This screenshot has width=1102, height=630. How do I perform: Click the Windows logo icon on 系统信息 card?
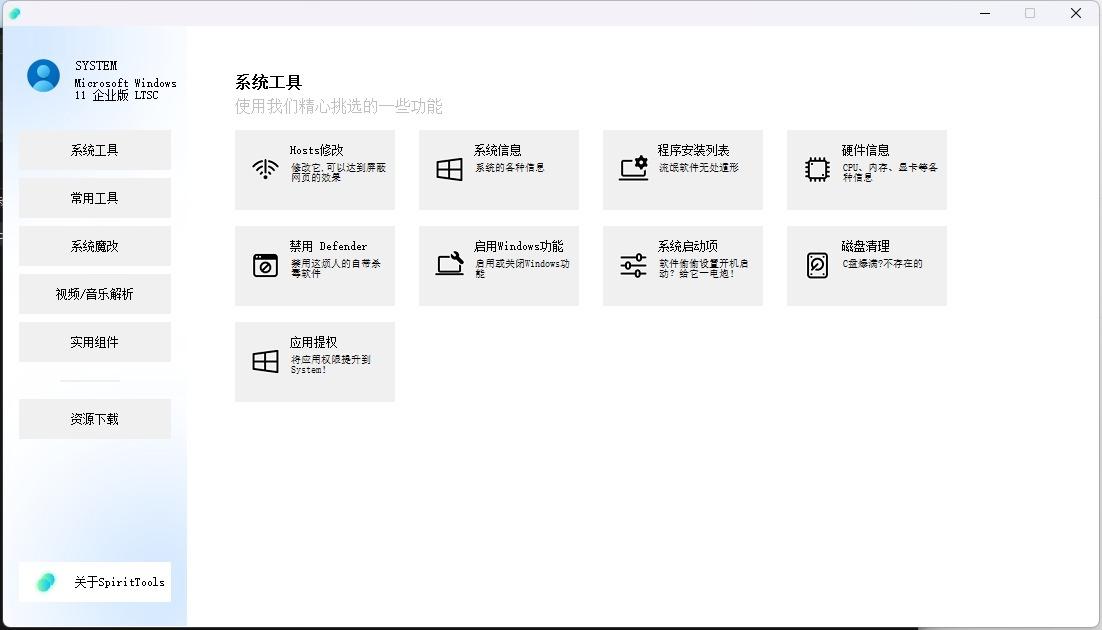point(449,169)
